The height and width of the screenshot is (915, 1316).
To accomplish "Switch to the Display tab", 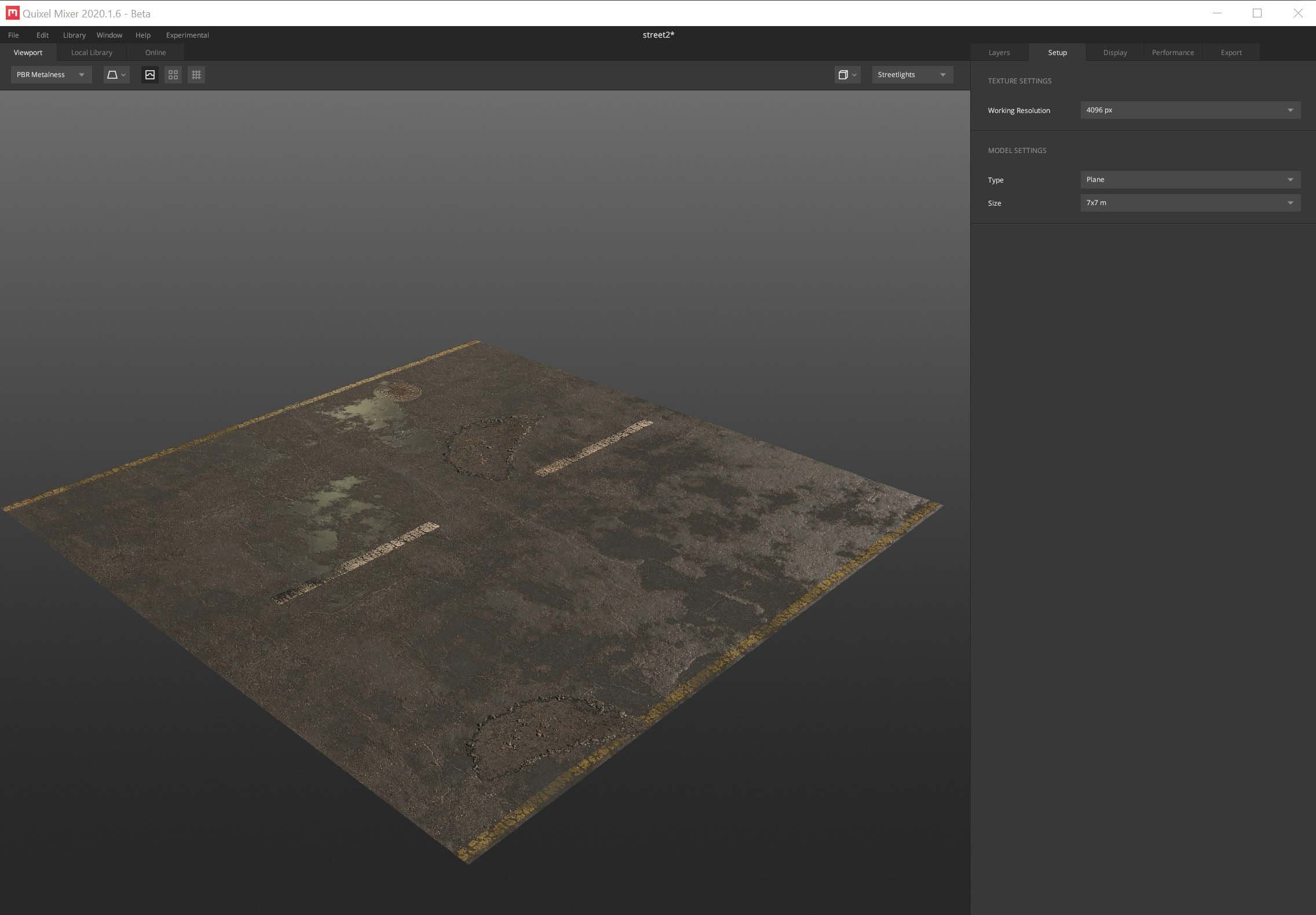I will pos(1115,53).
